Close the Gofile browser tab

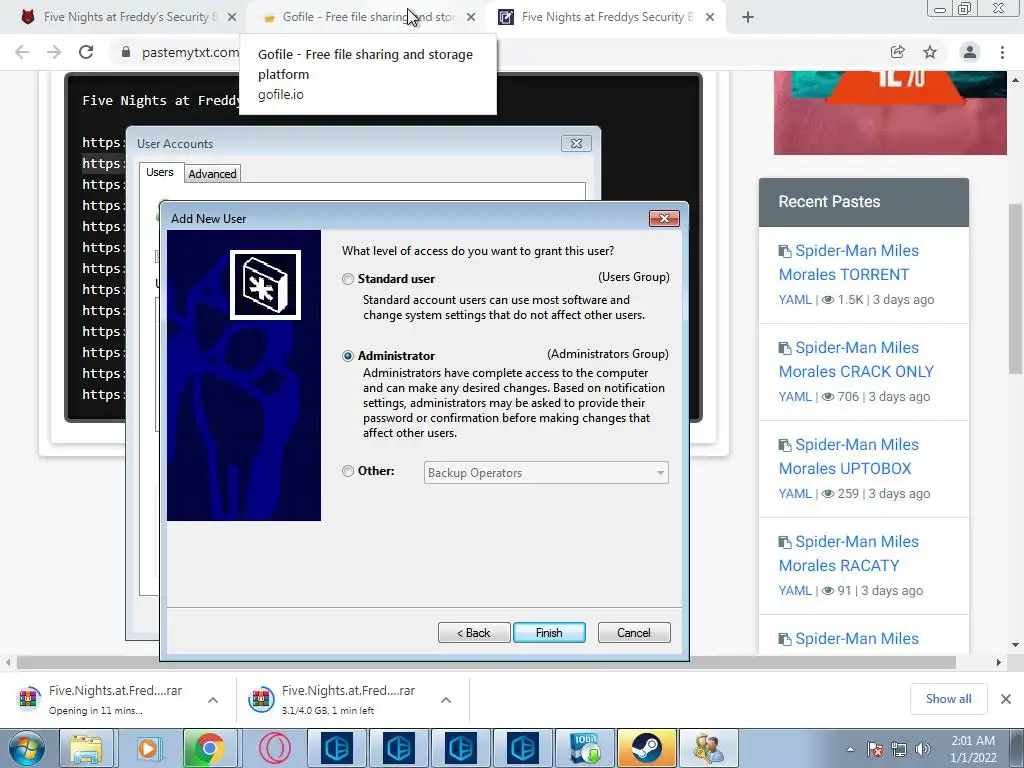click(471, 18)
